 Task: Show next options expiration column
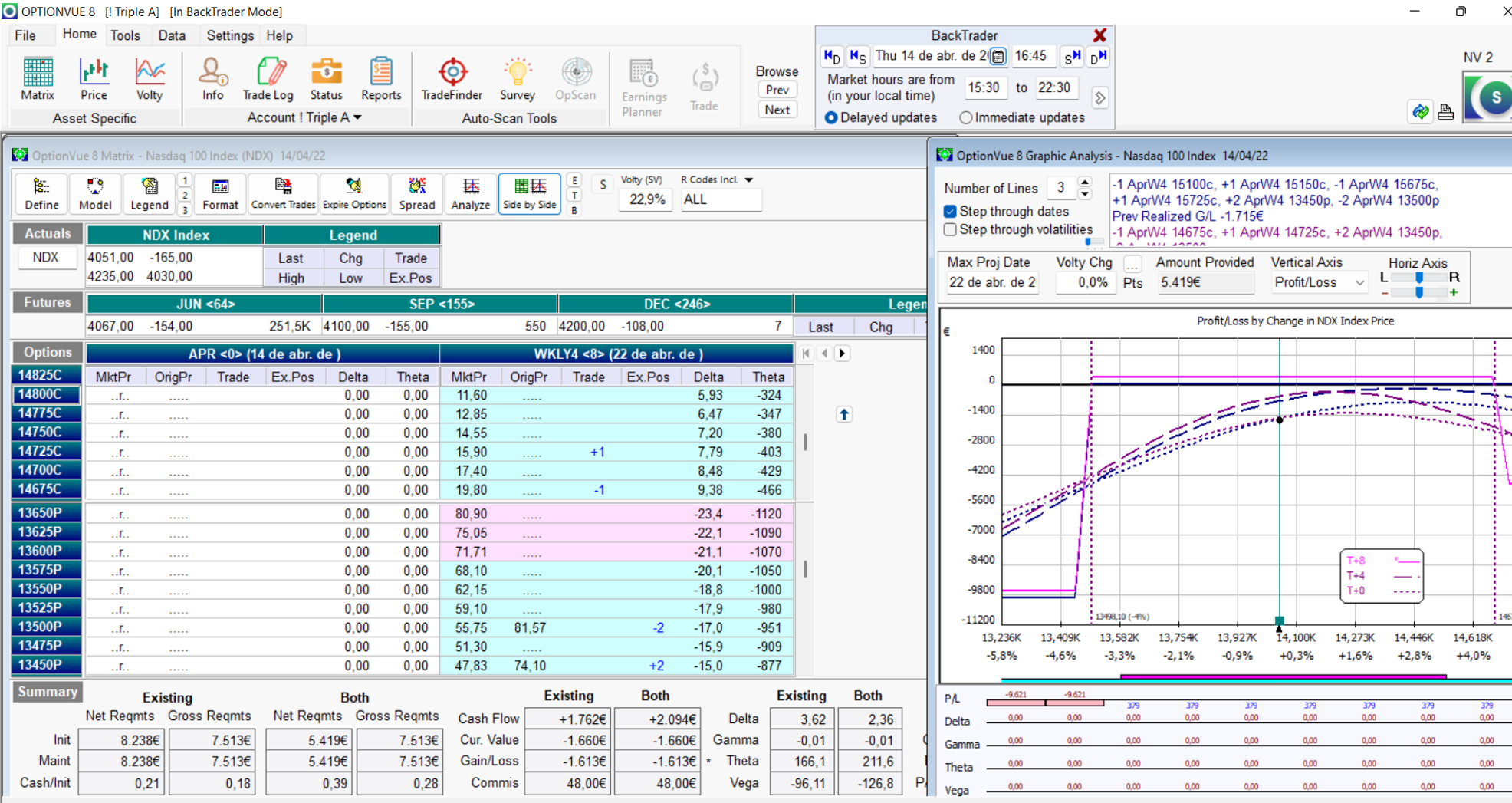(843, 354)
